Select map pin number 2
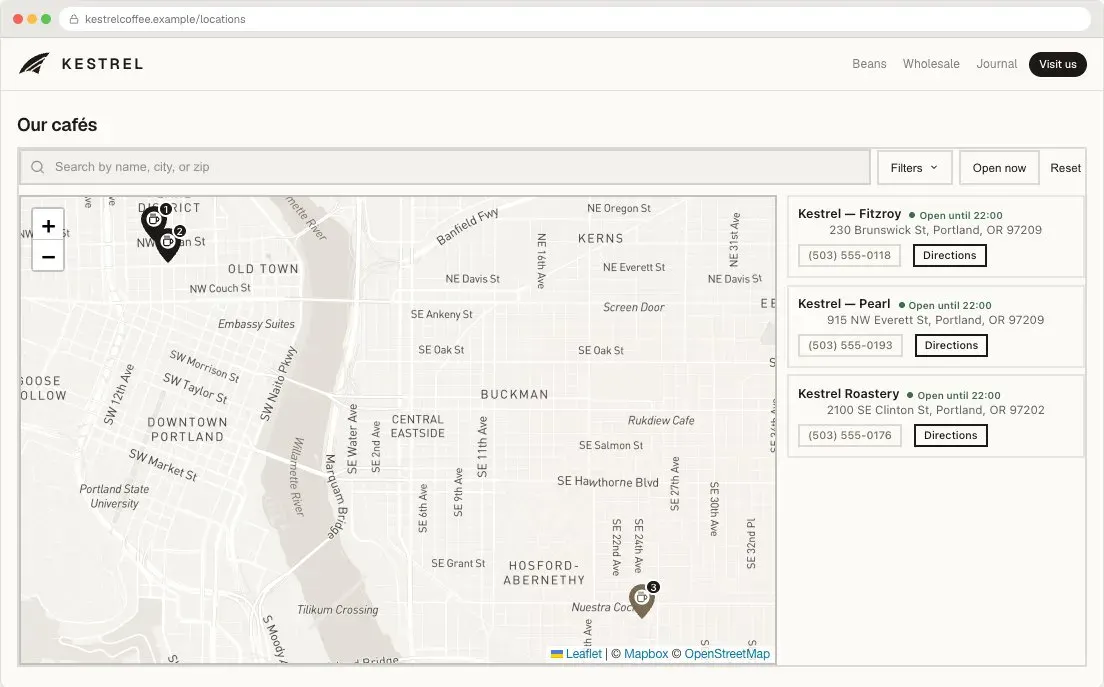The image size is (1104, 687). (x=168, y=244)
